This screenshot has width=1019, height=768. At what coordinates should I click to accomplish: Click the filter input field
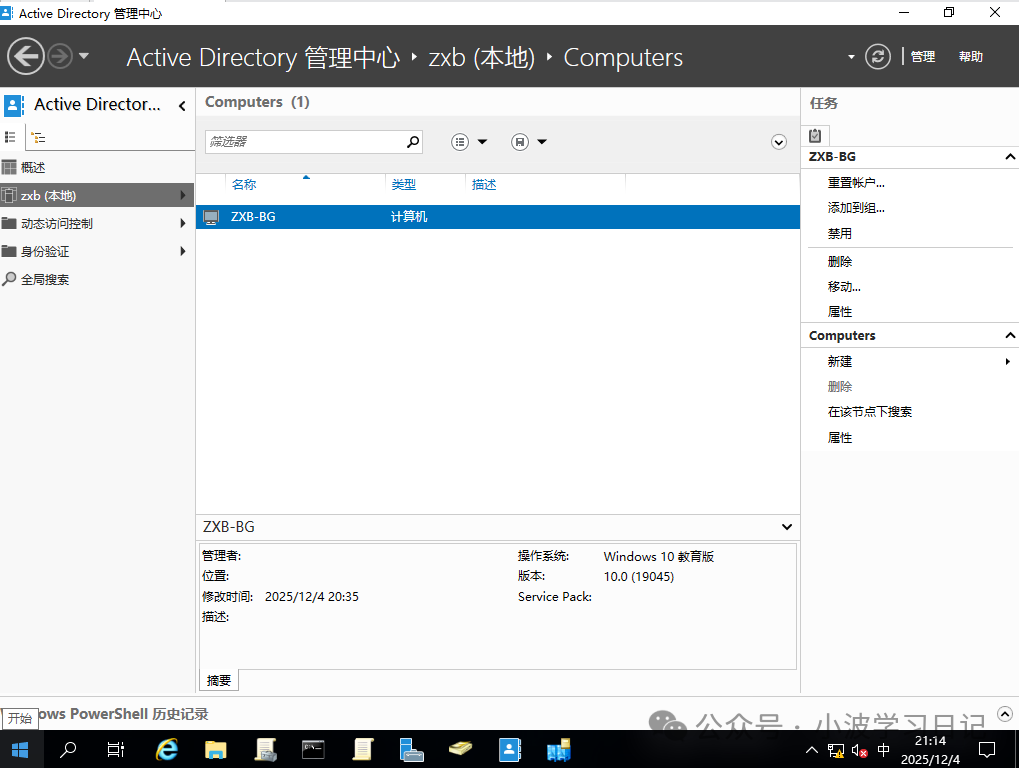[x=300, y=141]
